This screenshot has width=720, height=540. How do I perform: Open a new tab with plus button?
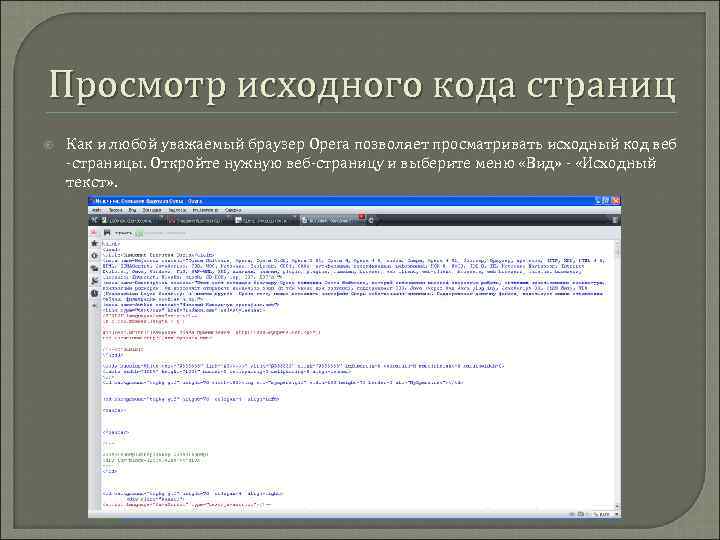coord(371,220)
